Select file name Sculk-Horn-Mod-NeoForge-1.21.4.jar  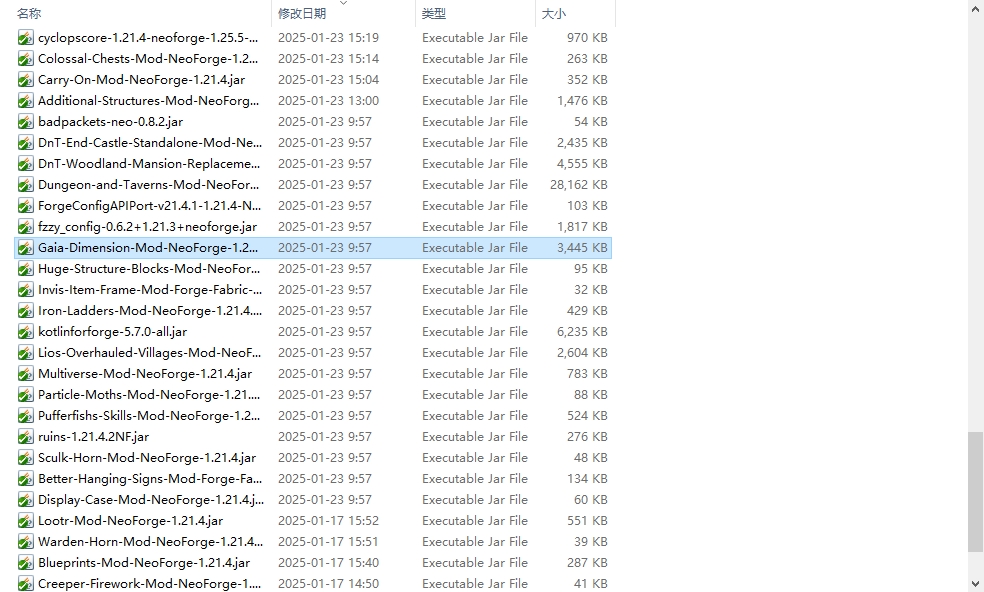click(x=147, y=458)
